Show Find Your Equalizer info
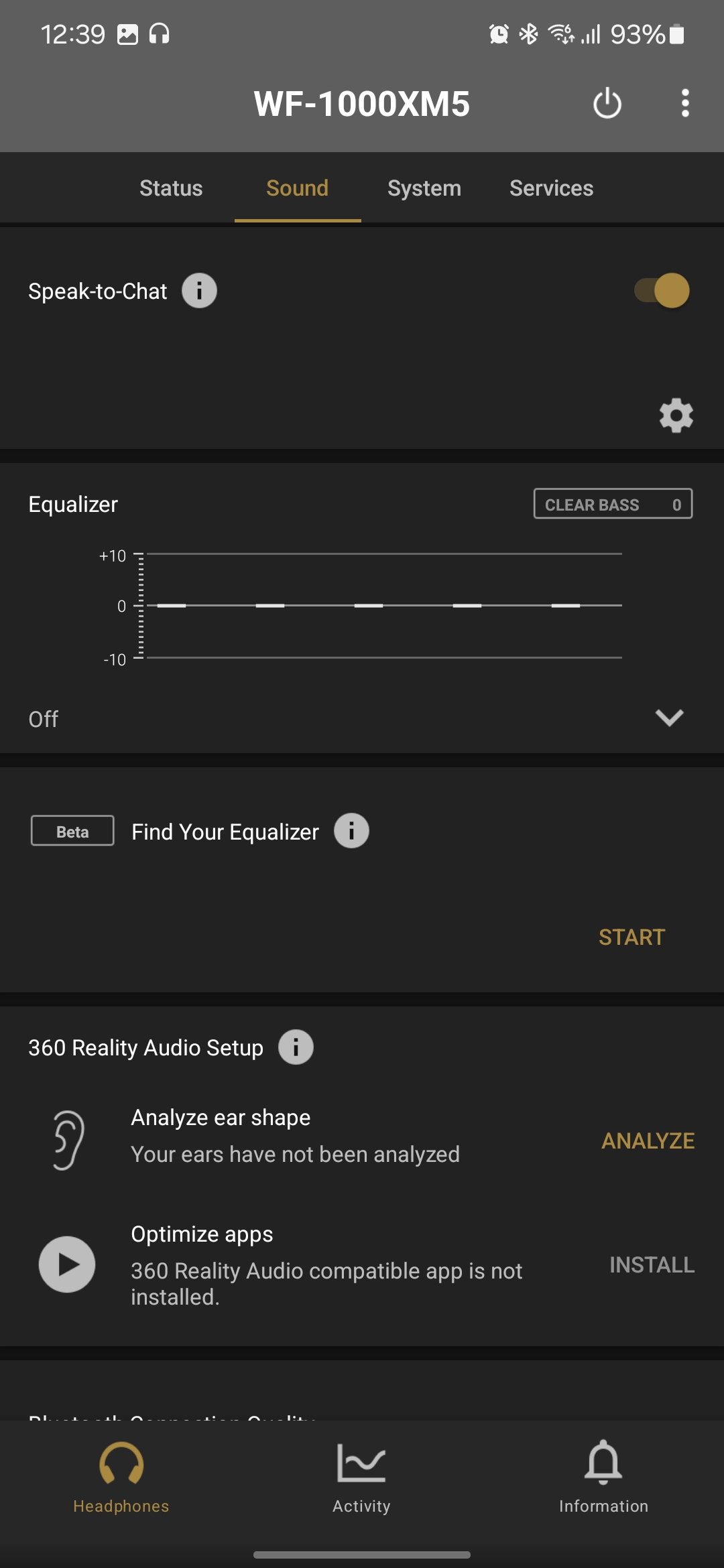The image size is (724, 1568). click(x=351, y=831)
